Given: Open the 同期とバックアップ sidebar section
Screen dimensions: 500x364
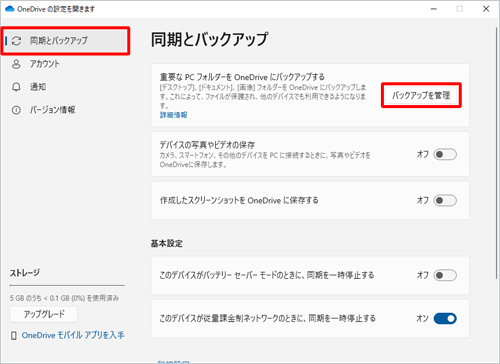Looking at the screenshot, I should (65, 41).
